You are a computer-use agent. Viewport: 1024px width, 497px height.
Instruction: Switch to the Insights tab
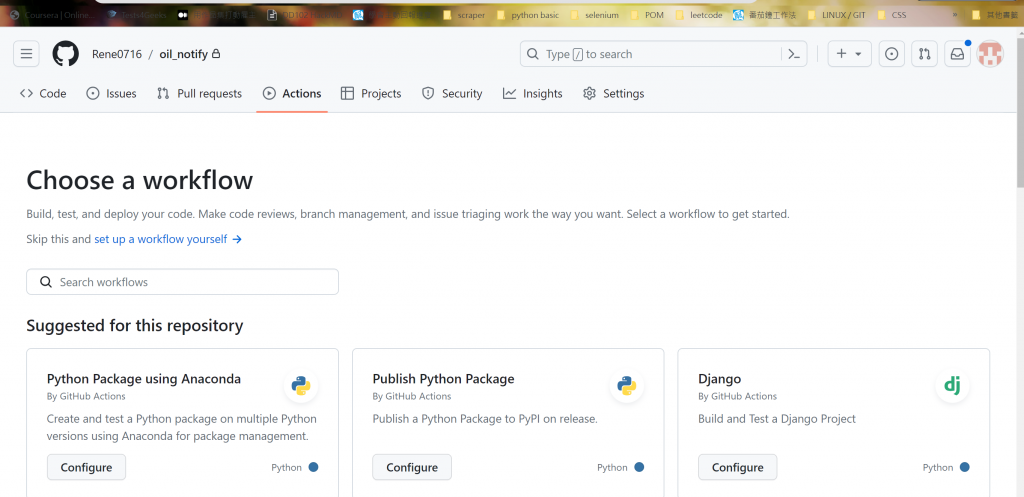533,94
